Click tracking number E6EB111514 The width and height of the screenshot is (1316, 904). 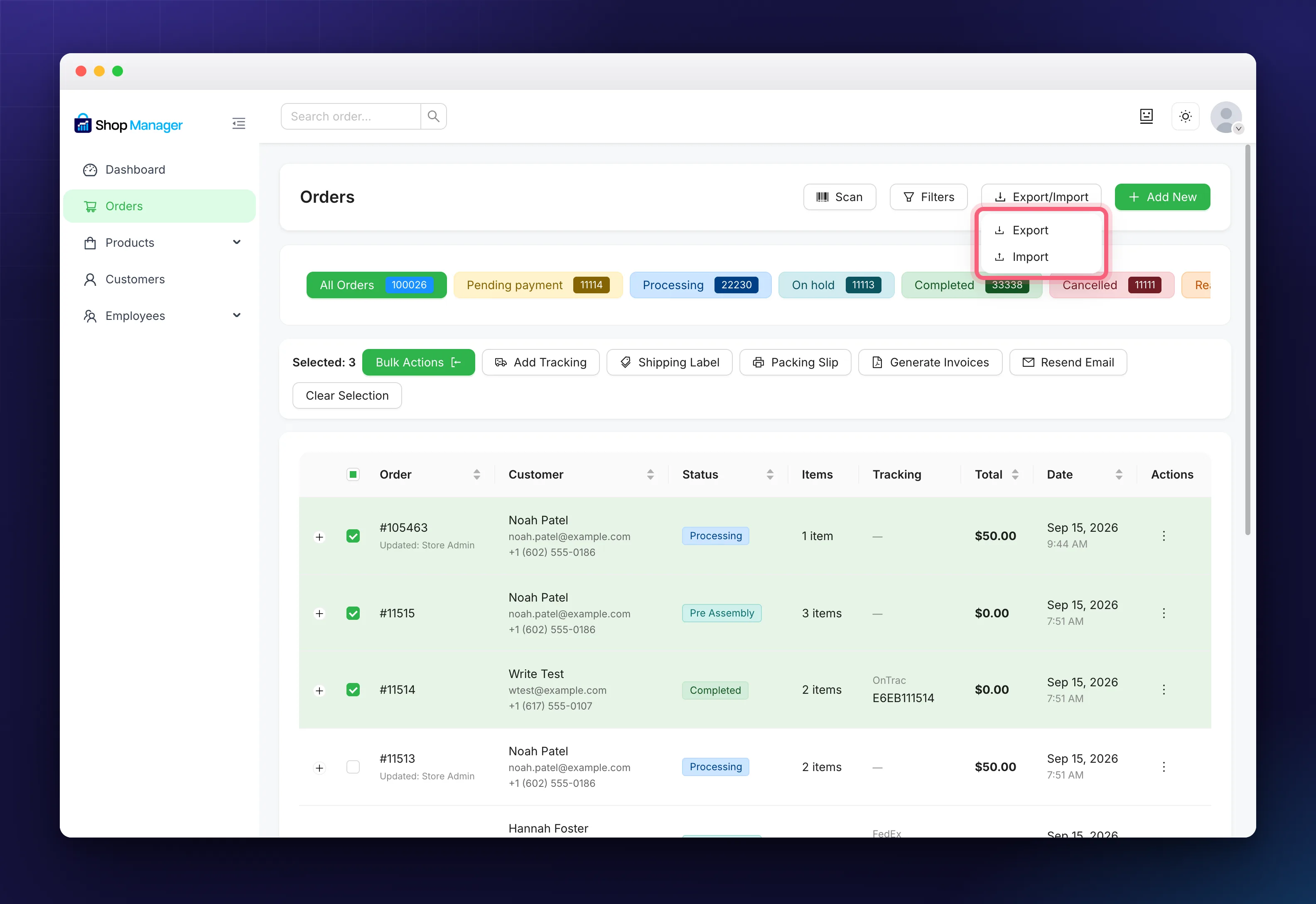903,698
